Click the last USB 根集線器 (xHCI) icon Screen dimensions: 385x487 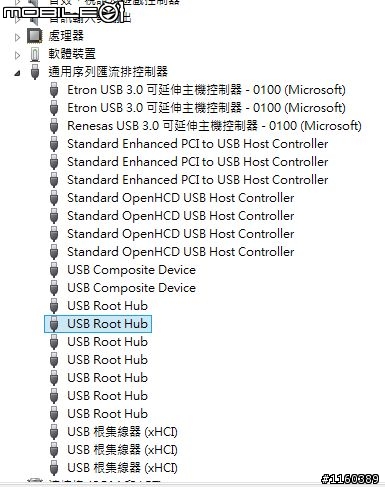click(x=54, y=468)
